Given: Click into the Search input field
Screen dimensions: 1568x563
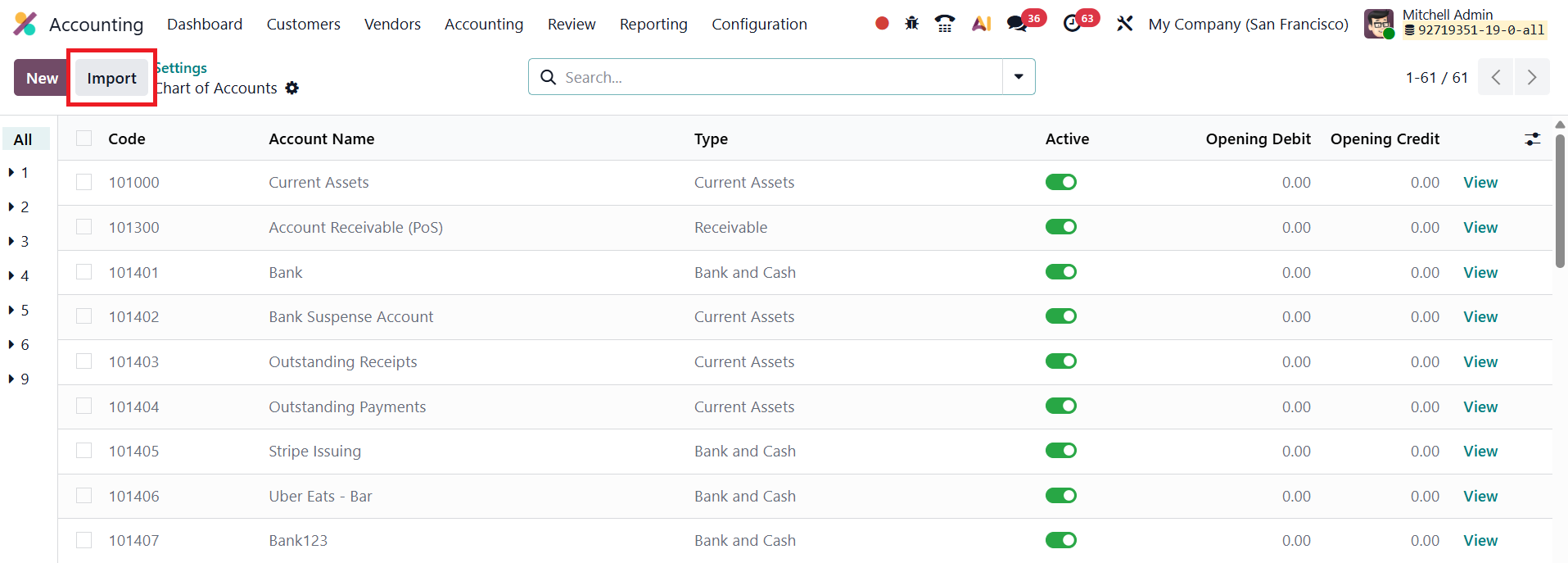Looking at the screenshot, I should [770, 77].
